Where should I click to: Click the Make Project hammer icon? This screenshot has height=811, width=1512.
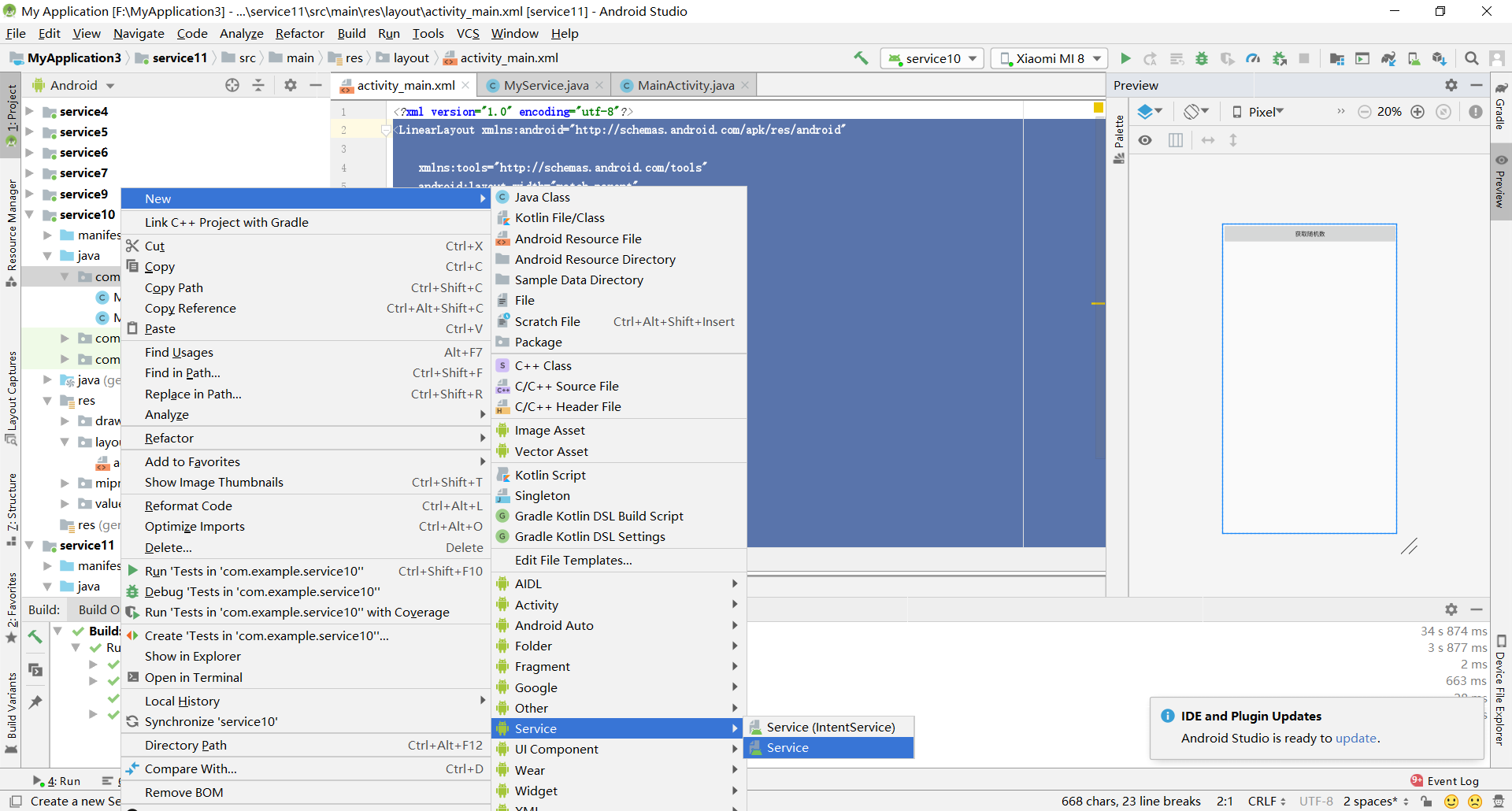point(861,58)
